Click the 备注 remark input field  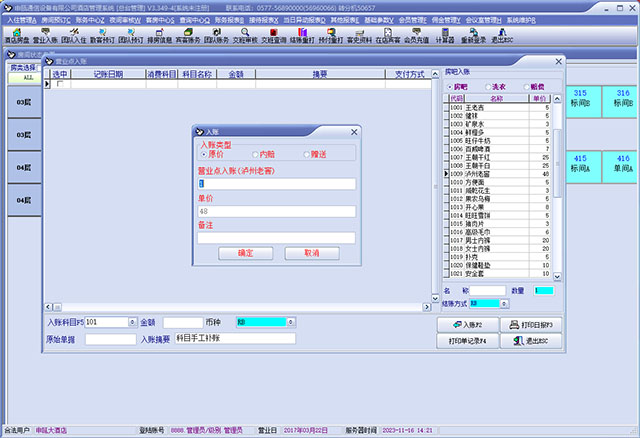click(277, 238)
